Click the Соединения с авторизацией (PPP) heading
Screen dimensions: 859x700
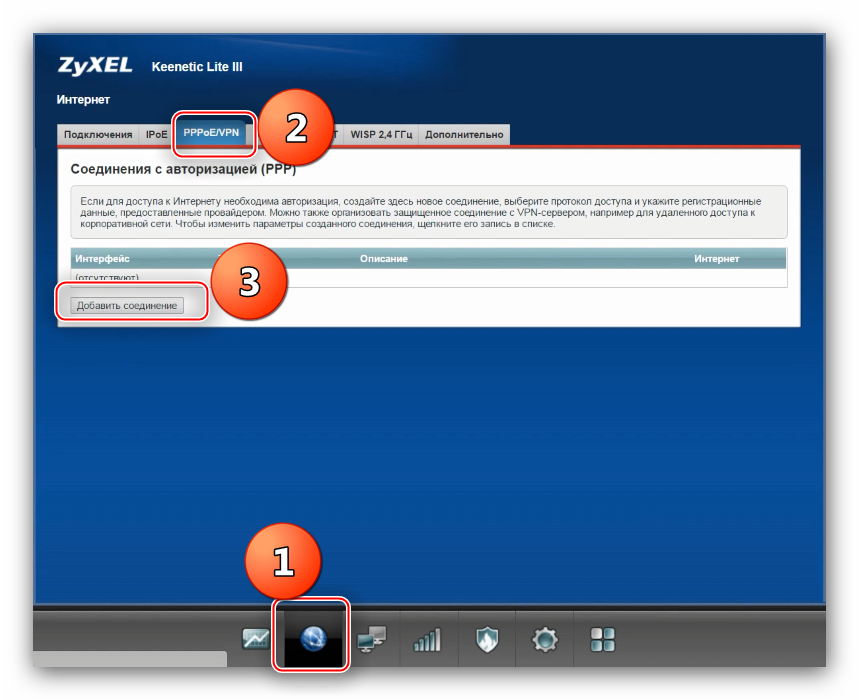(183, 169)
